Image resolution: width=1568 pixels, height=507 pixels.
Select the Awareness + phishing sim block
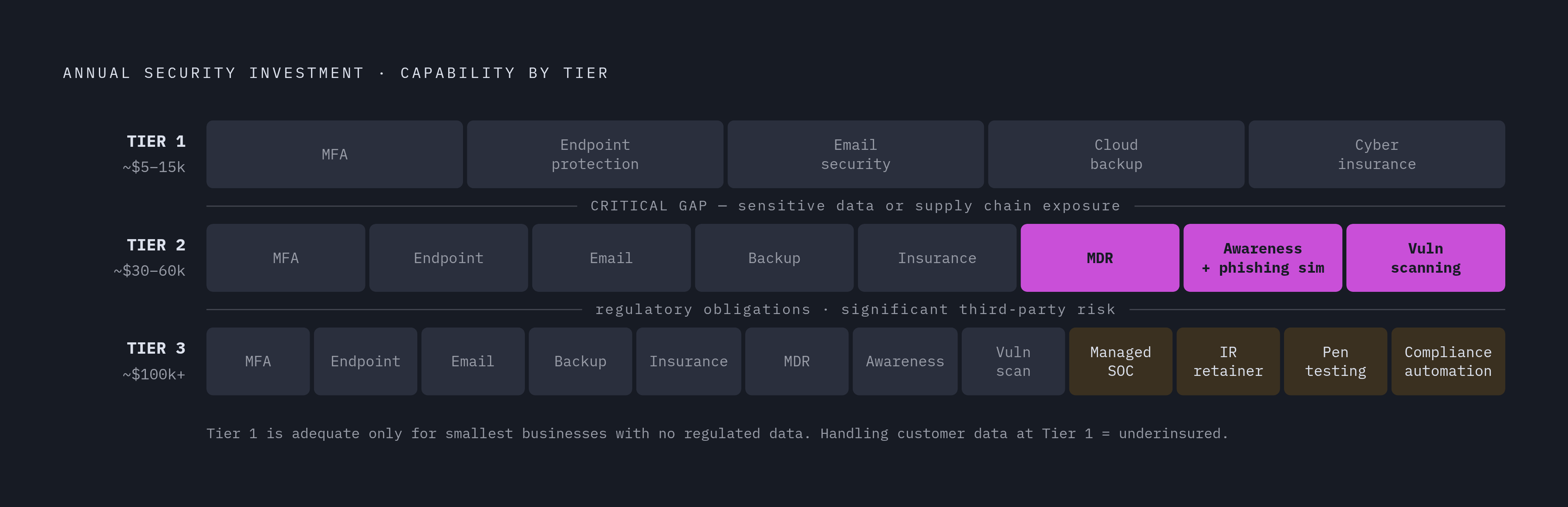(x=1262, y=258)
